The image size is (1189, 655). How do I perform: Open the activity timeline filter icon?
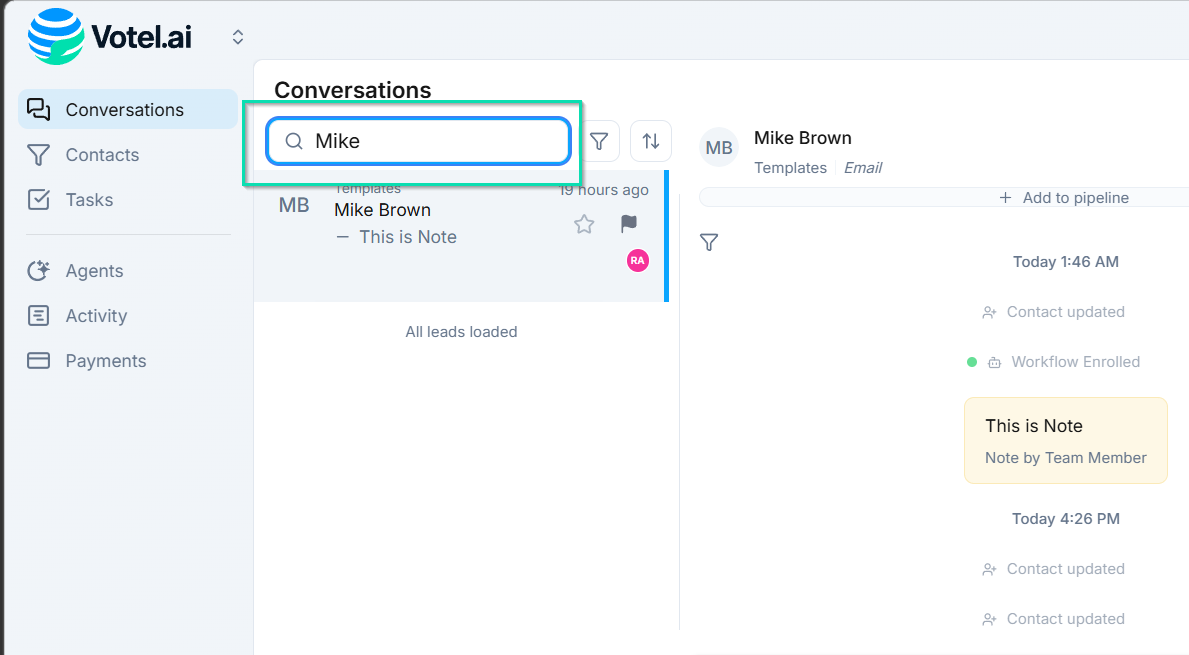pos(709,242)
